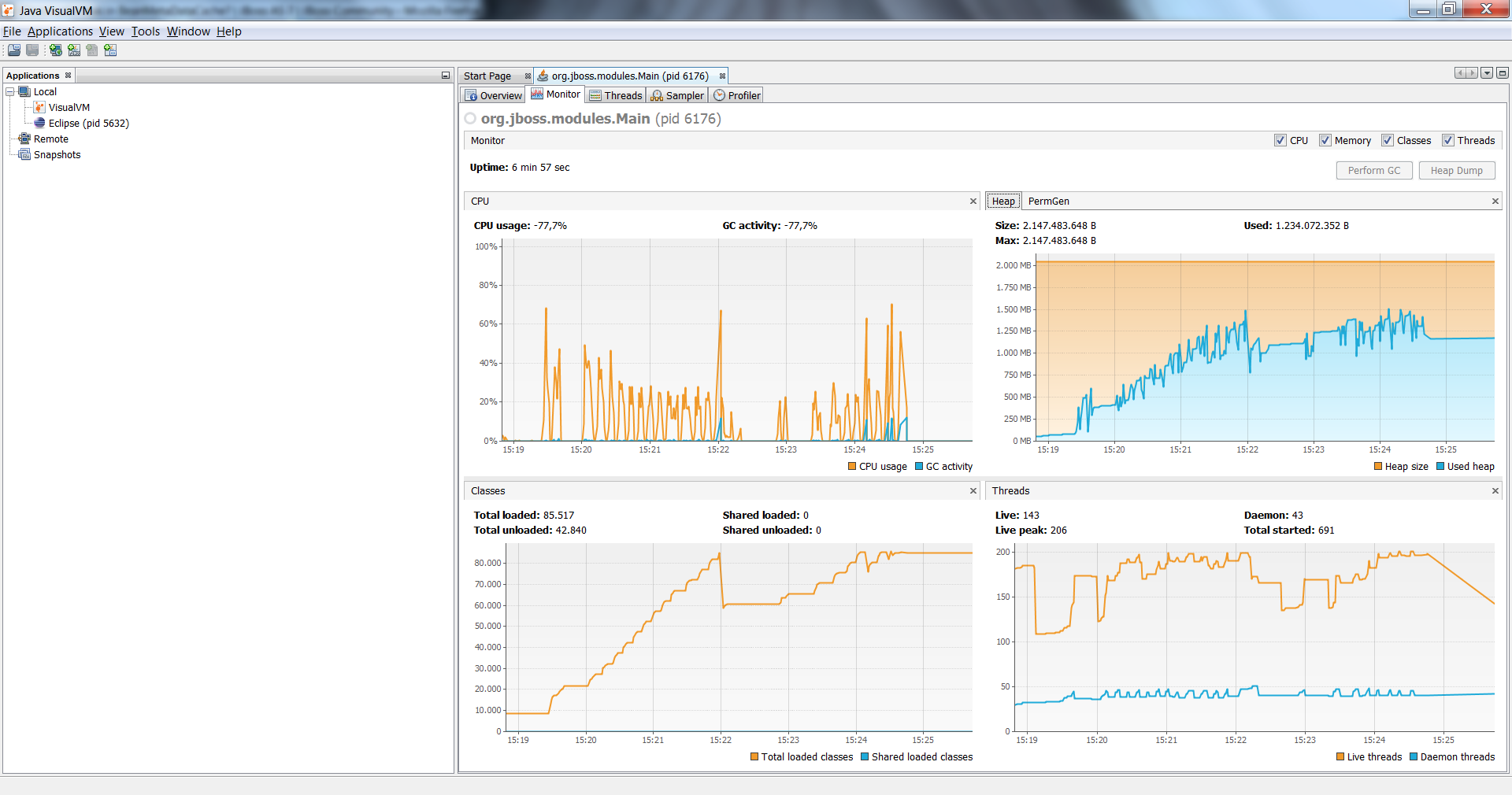
Task: Select VisualVM in the Applications tree
Action: pyautogui.click(x=69, y=108)
